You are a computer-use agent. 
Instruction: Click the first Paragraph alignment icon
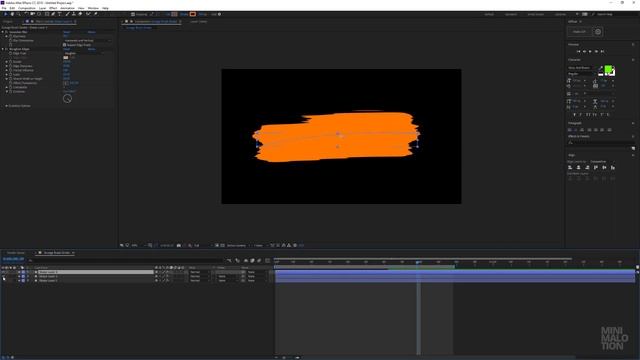(570, 130)
